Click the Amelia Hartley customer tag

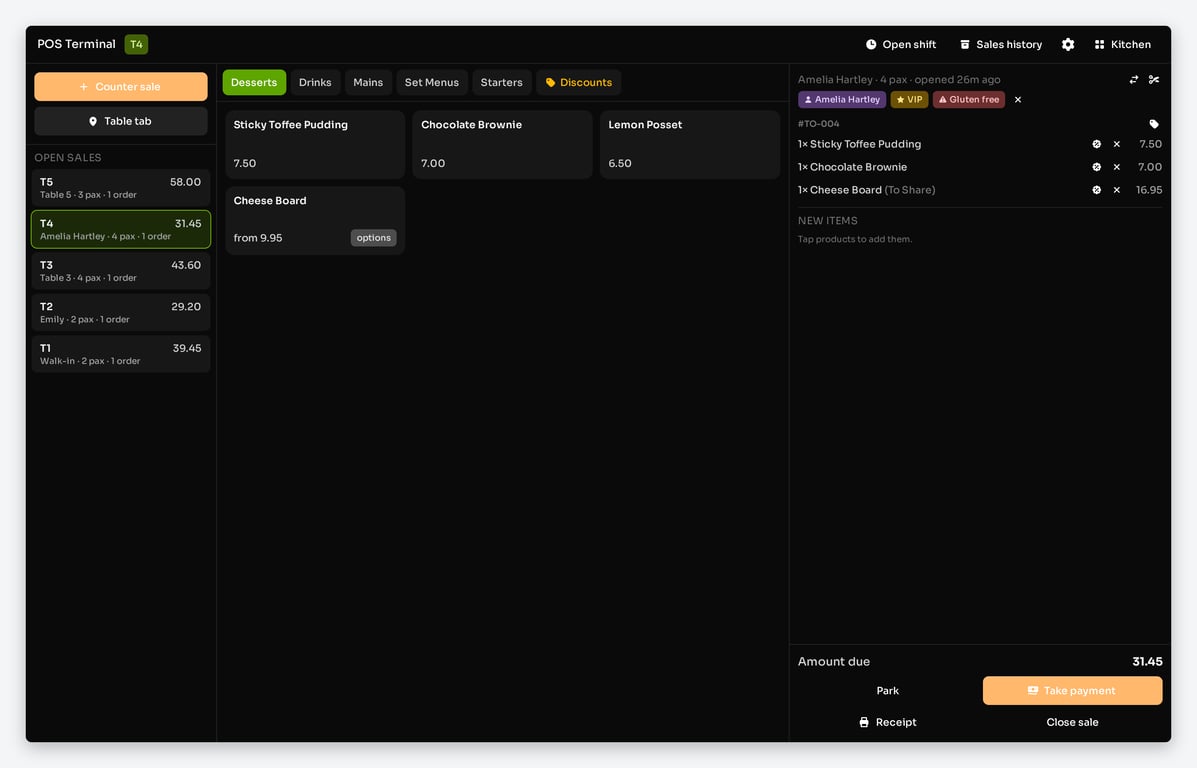coord(842,99)
